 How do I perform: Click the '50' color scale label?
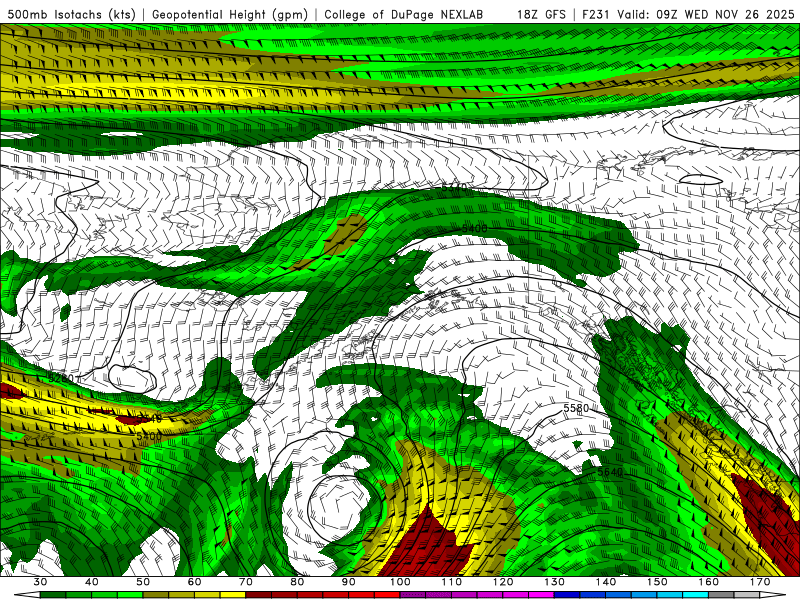coord(143,582)
